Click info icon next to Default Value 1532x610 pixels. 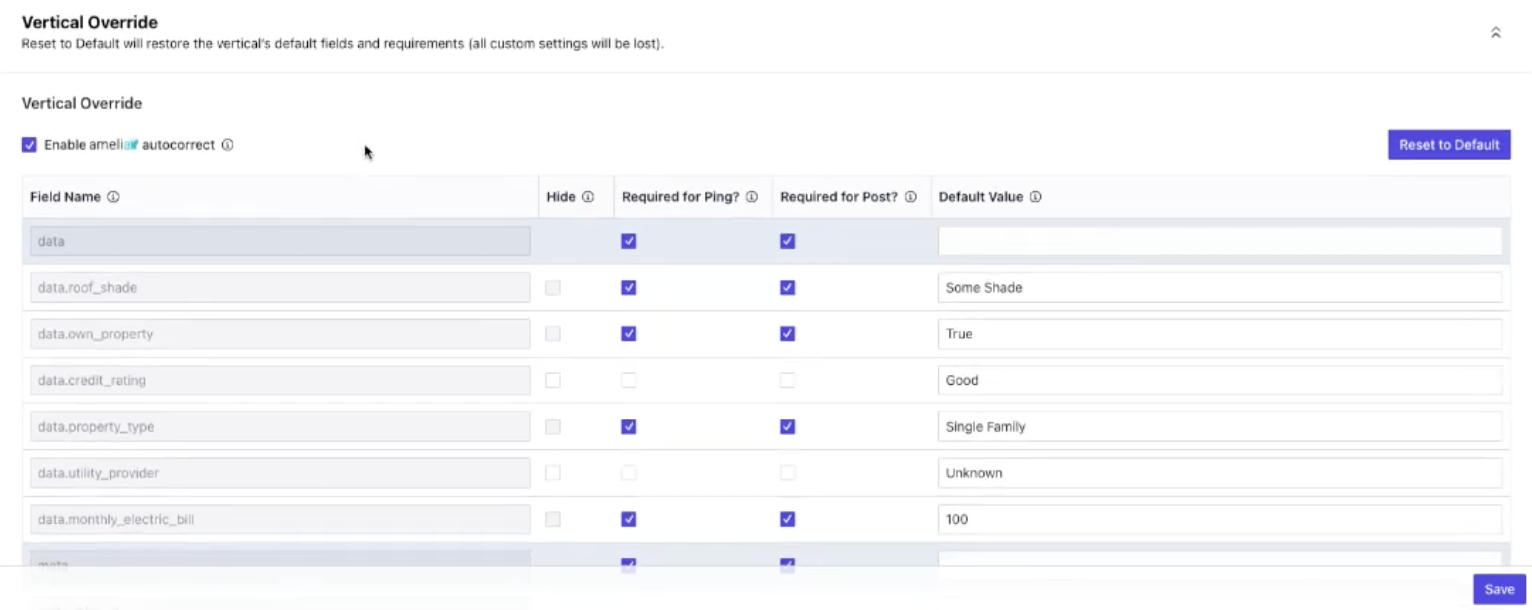point(1036,197)
